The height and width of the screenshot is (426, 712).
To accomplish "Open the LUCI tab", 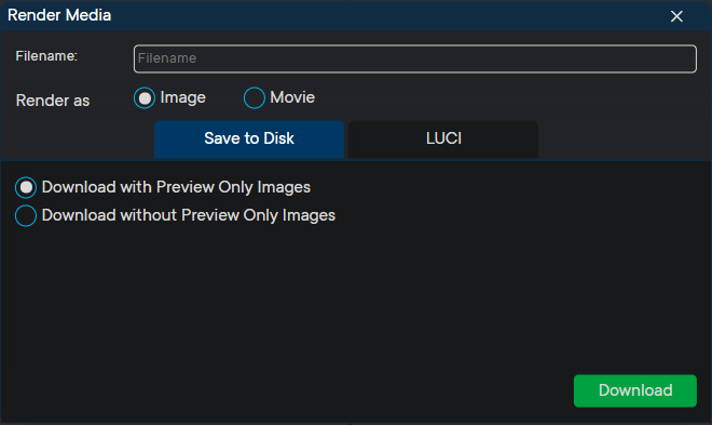I will (x=443, y=139).
